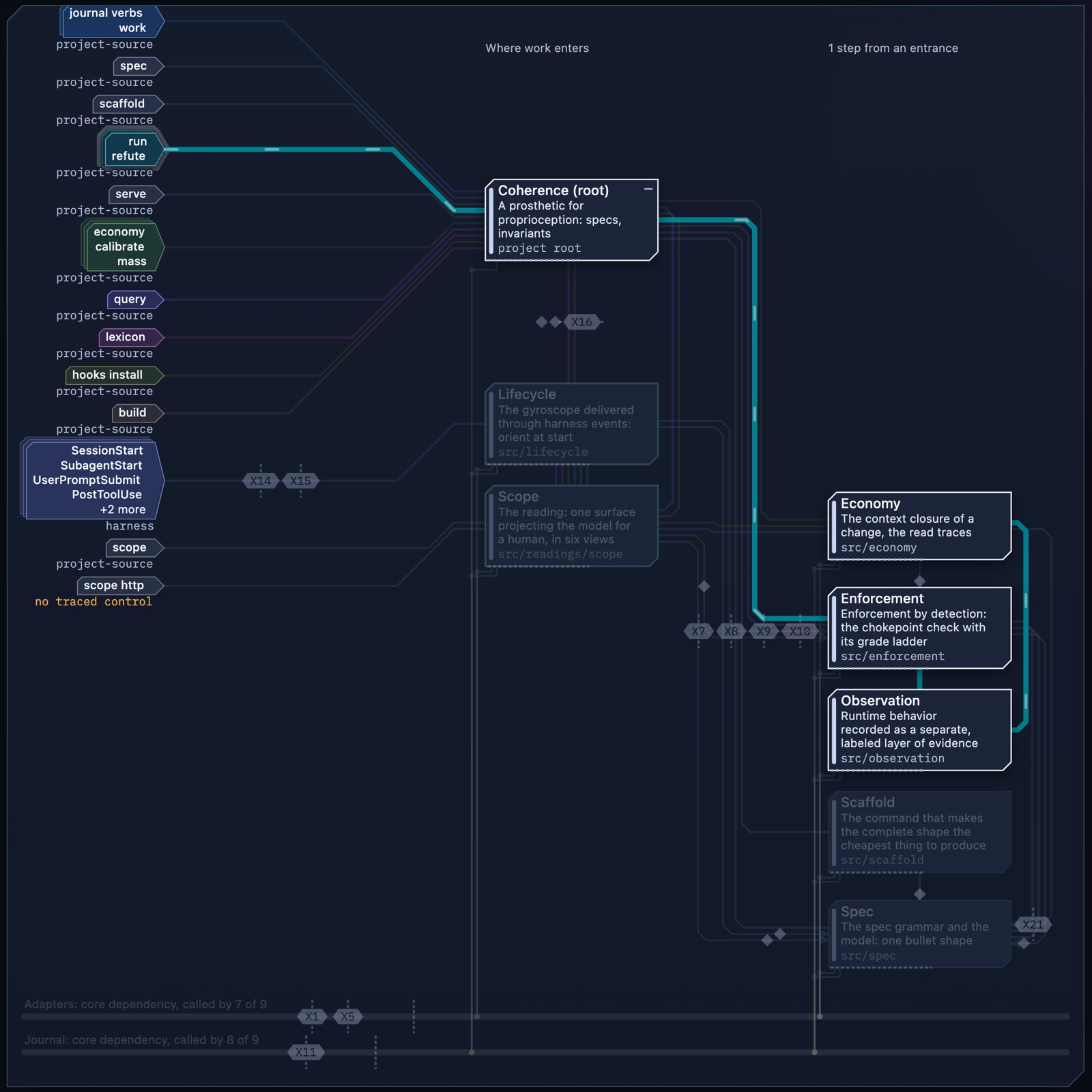The height and width of the screenshot is (1092, 1092).
Task: Click the X8 crossing marker
Action: click(x=731, y=631)
